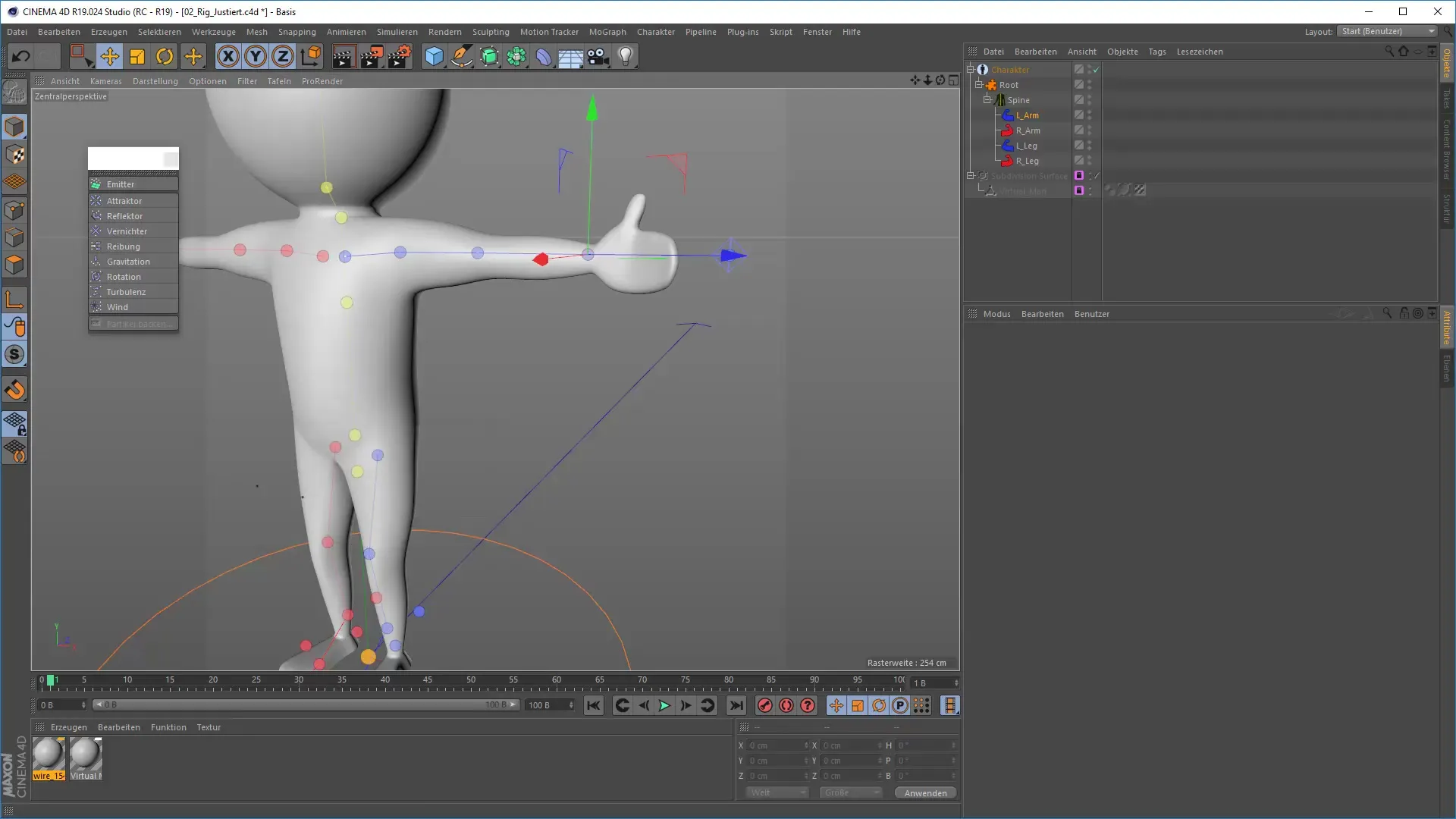1456x819 pixels.
Task: Choose Turbulenz in the popup menu
Action: (x=133, y=292)
